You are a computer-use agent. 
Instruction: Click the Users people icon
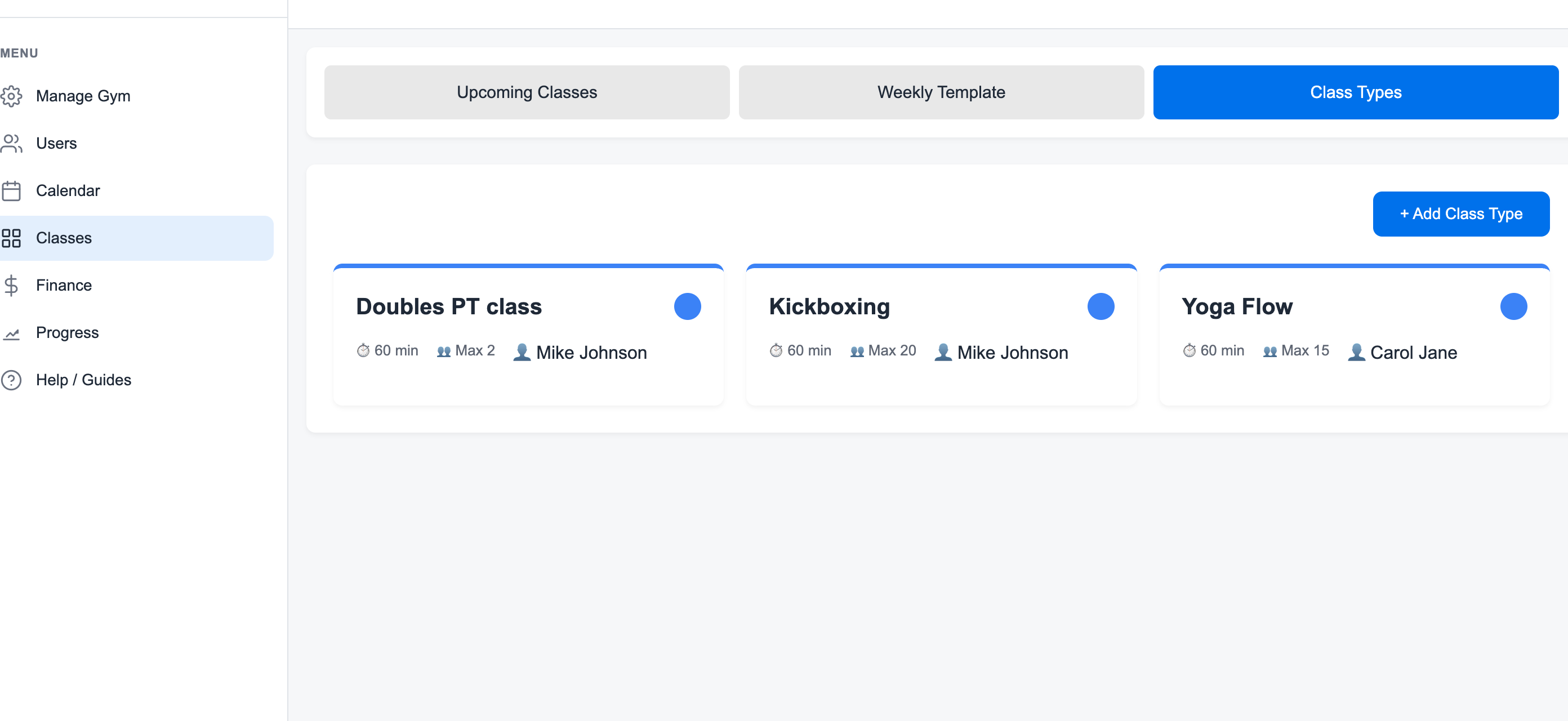point(11,144)
